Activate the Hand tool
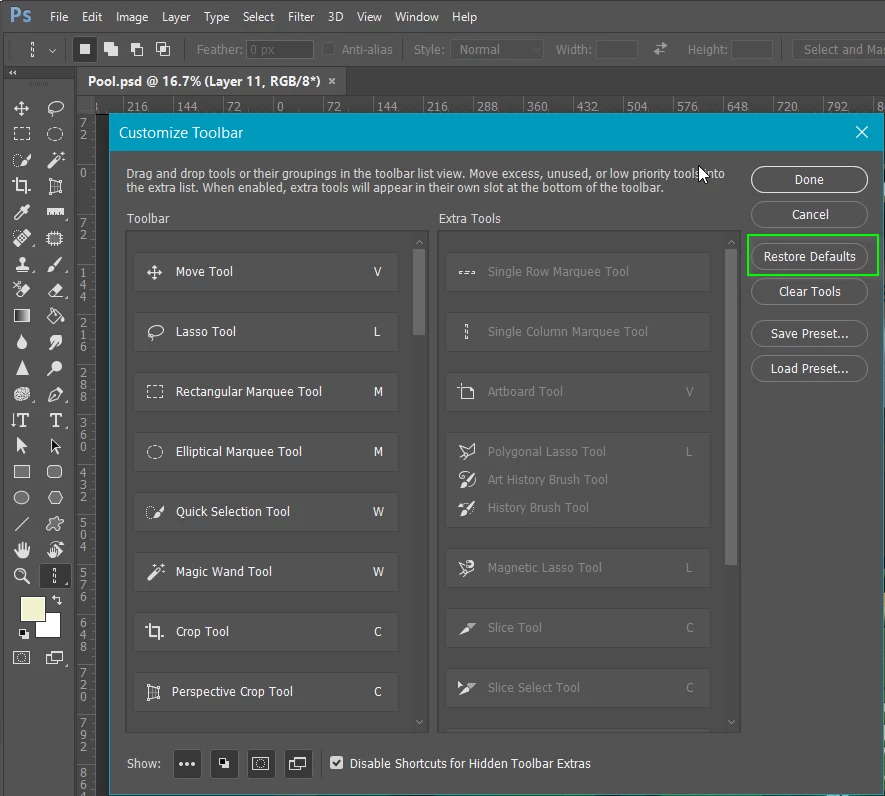Viewport: 885px width, 796px height. point(21,550)
